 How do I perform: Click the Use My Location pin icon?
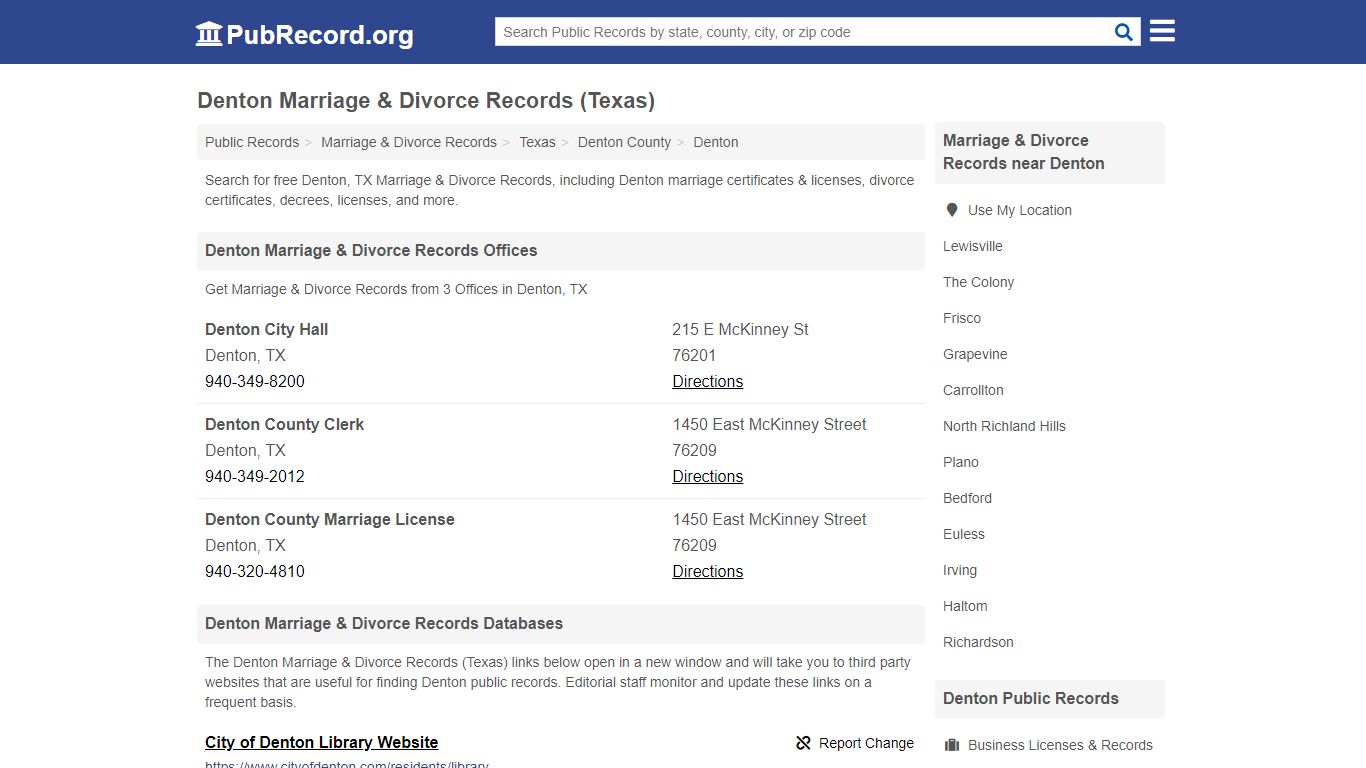(952, 210)
